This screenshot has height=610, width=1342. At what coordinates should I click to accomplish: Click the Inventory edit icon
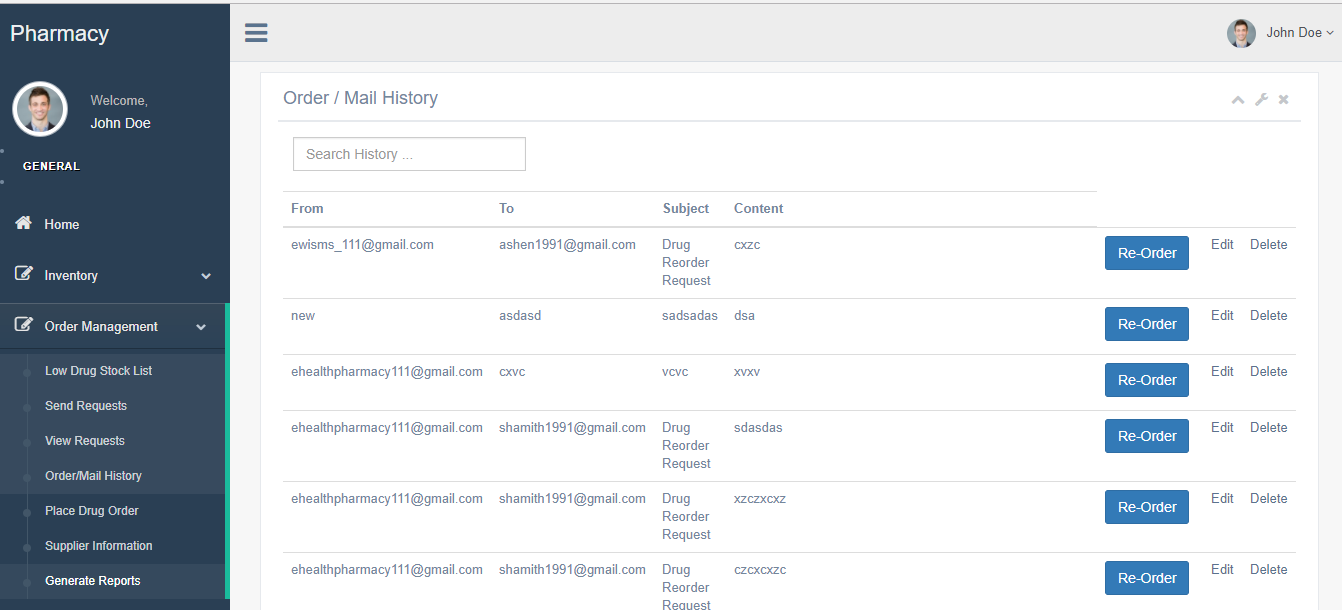(x=24, y=274)
